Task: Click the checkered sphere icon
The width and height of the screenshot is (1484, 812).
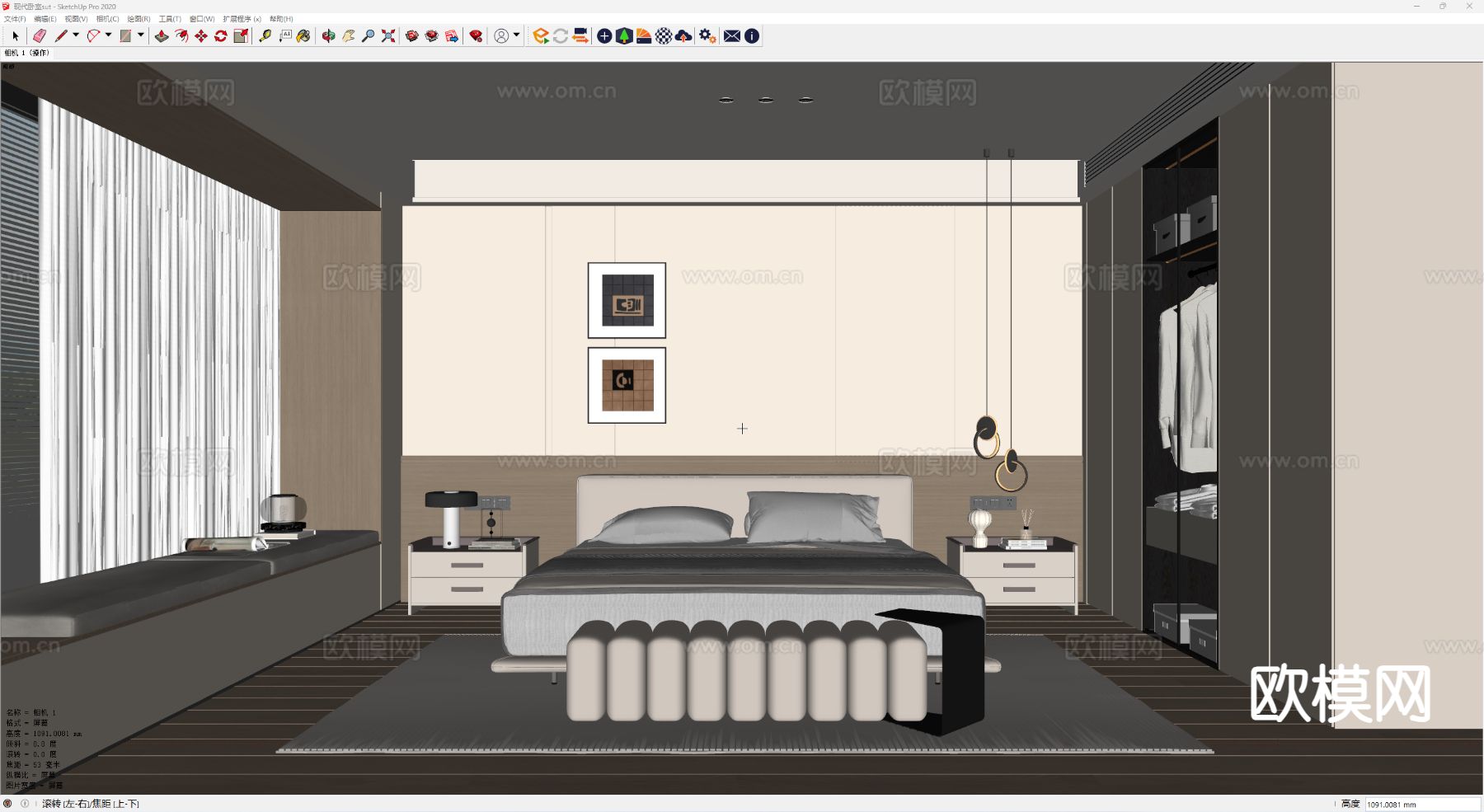Action: point(664,35)
